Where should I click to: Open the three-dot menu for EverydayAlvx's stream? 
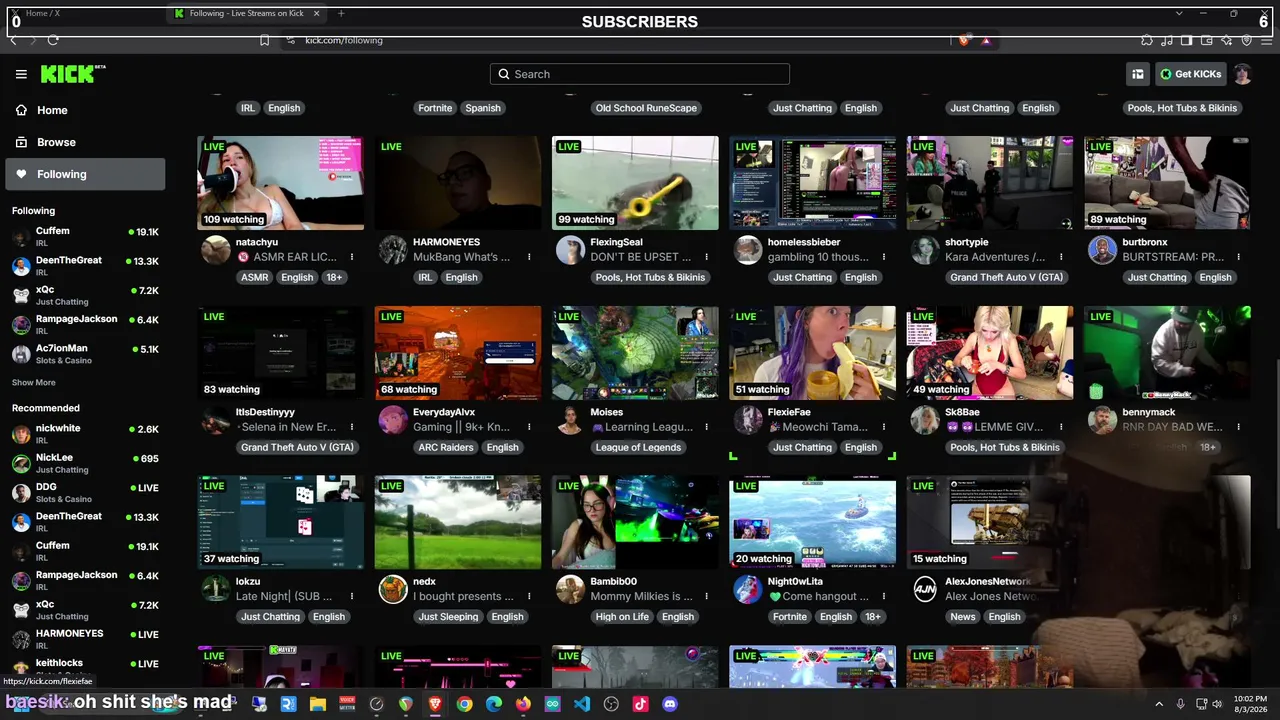tap(529, 427)
